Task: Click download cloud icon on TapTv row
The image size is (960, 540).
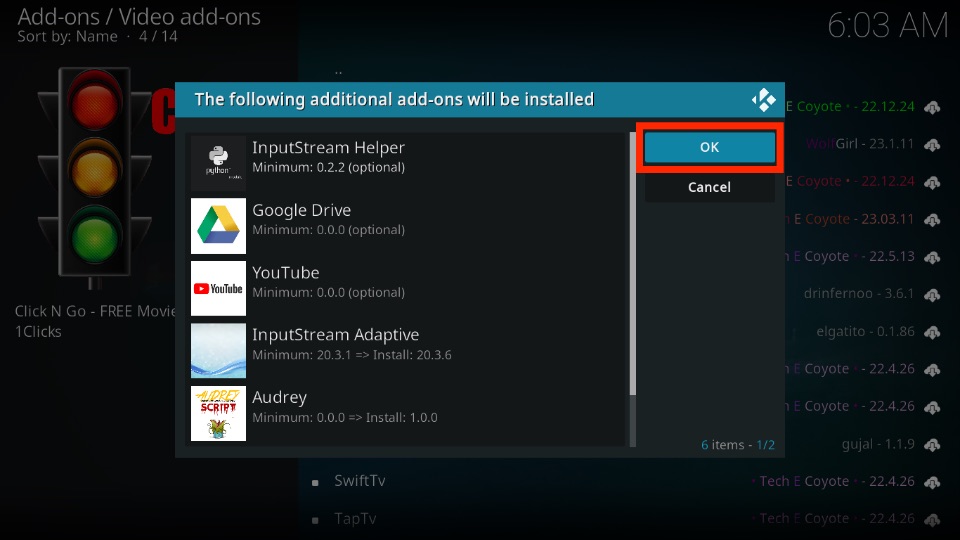Action: (x=932, y=520)
